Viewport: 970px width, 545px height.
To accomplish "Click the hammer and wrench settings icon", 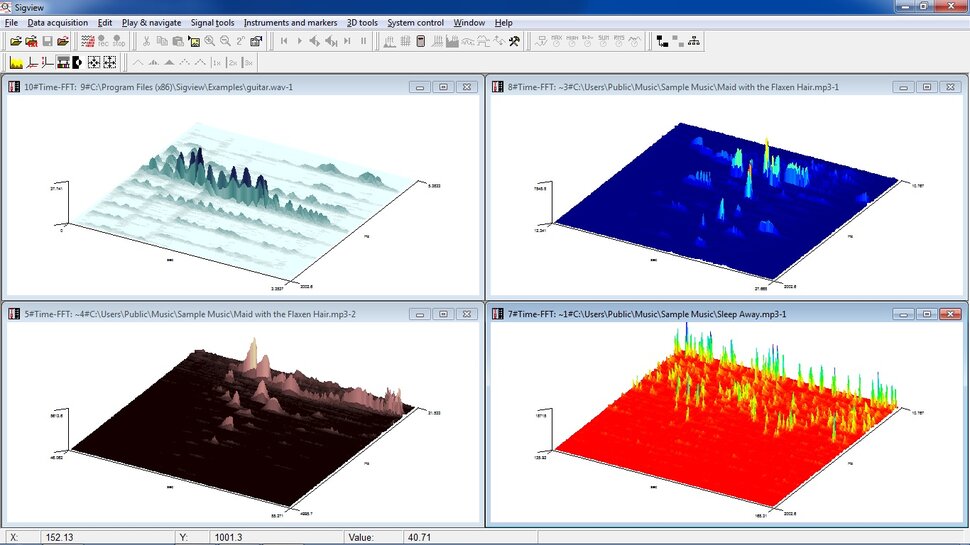I will 514,41.
